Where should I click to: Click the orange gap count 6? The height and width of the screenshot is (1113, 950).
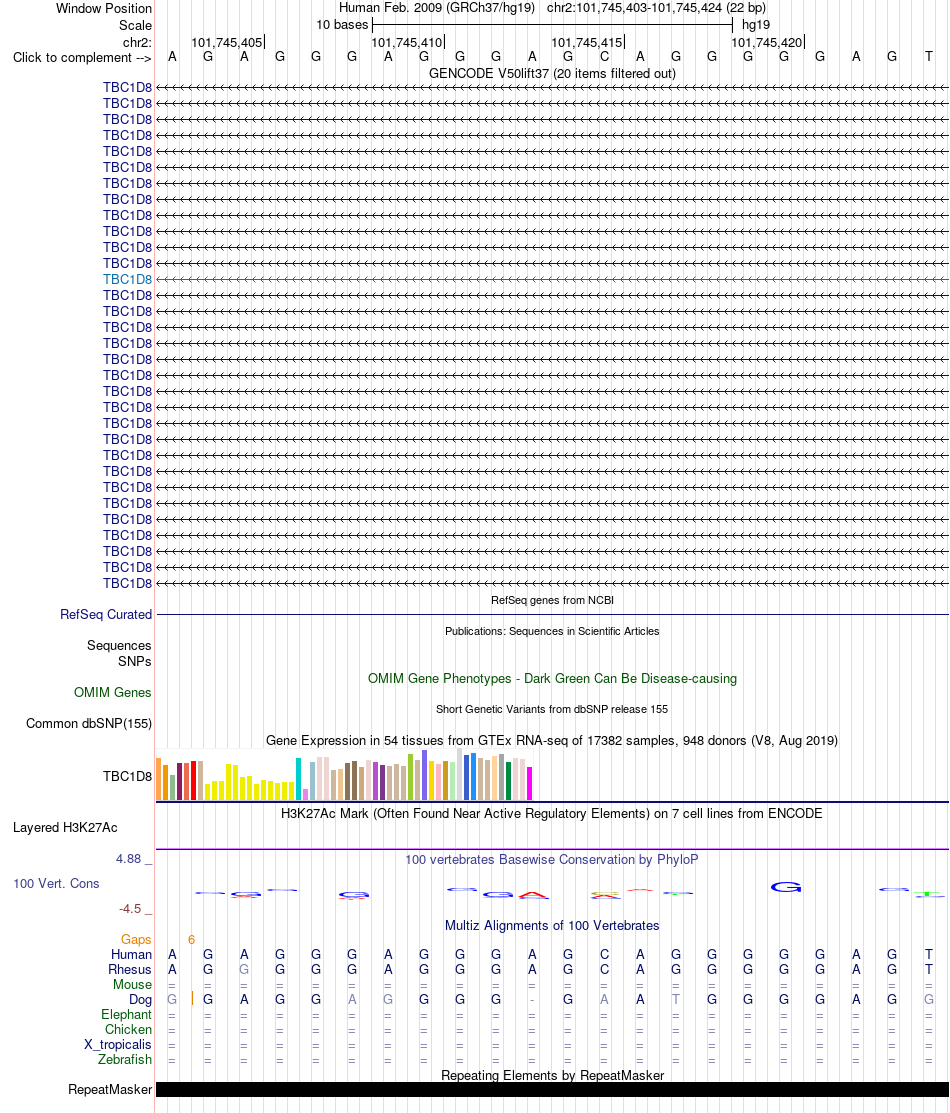(192, 940)
